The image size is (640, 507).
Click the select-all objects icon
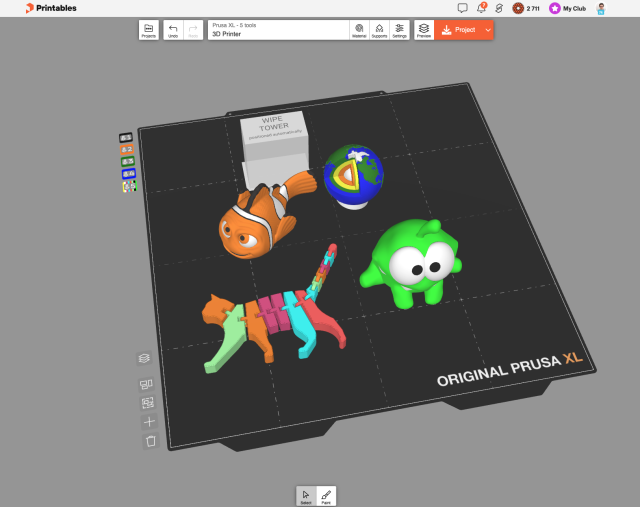click(x=148, y=403)
